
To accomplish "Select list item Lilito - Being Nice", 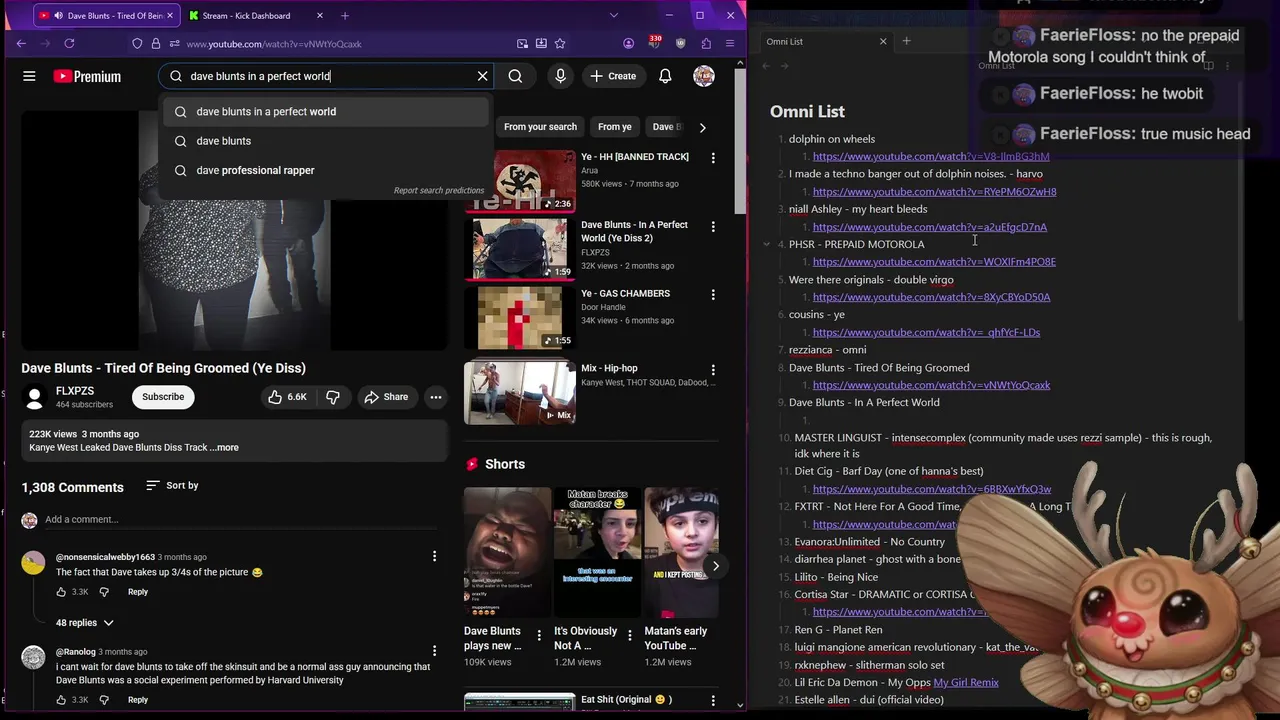I will [x=836, y=577].
